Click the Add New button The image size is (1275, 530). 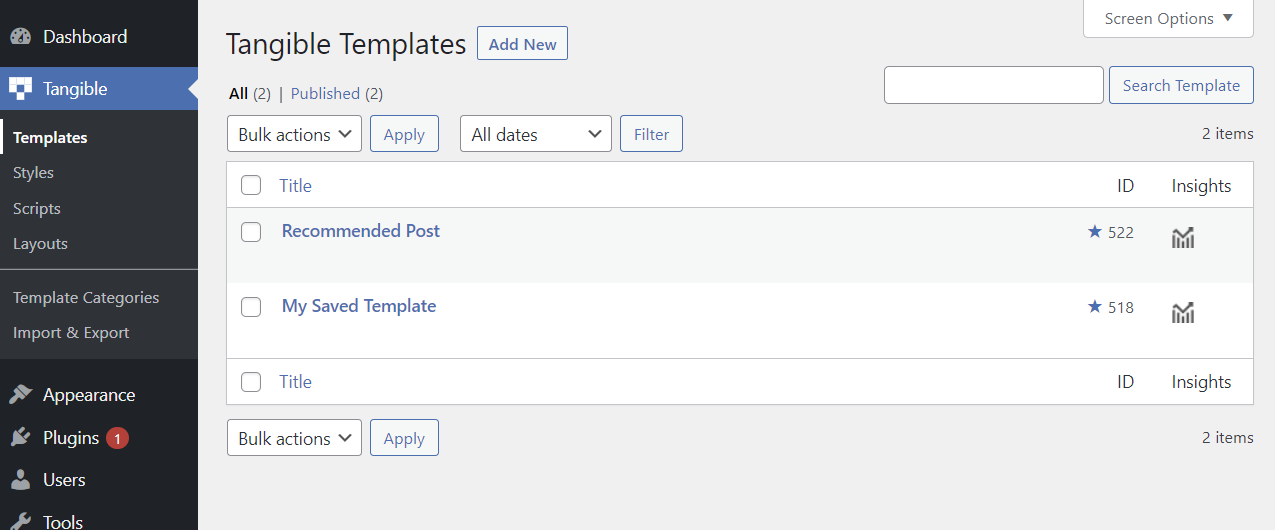(522, 44)
